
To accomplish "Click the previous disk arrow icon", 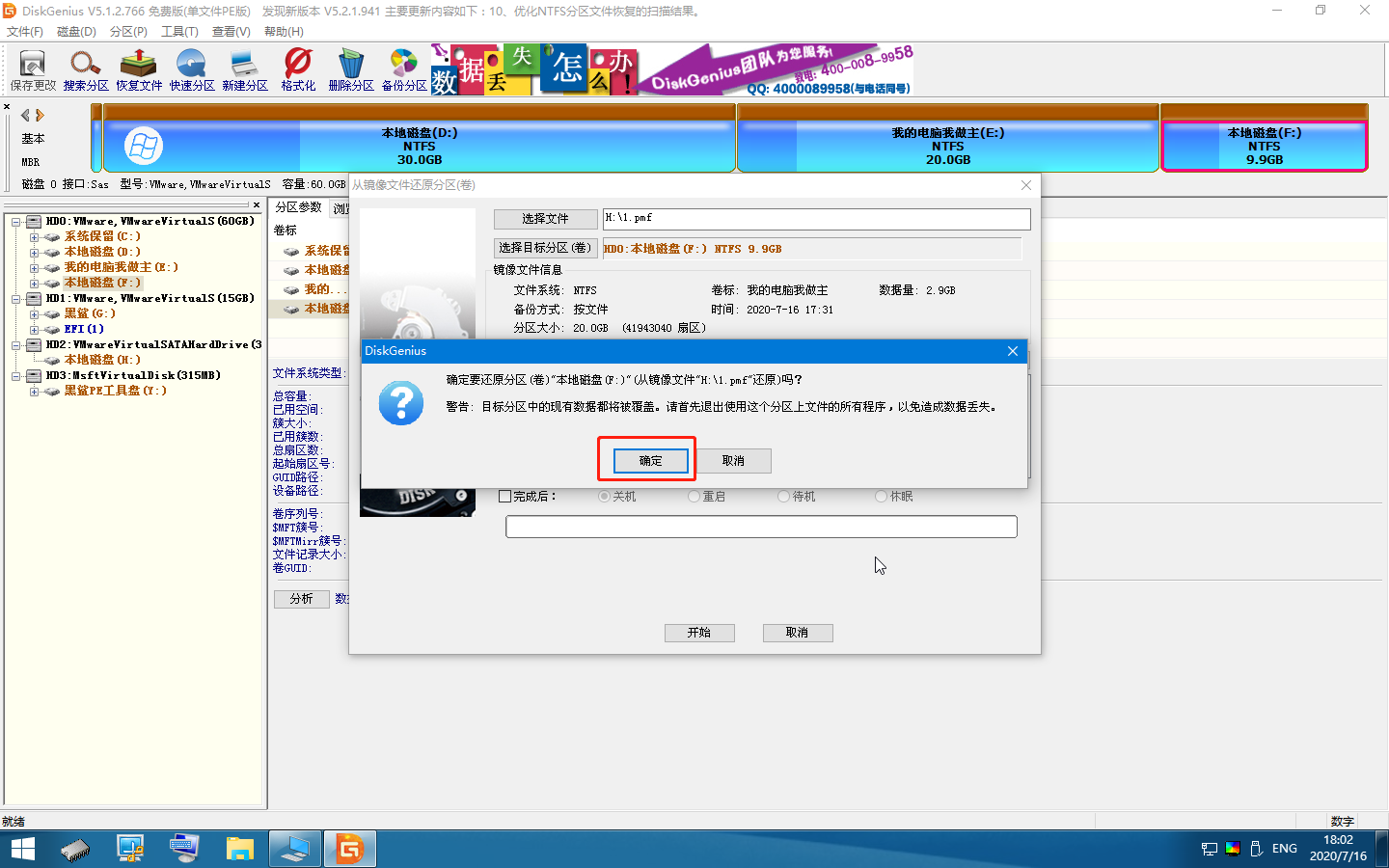I will coord(25,115).
